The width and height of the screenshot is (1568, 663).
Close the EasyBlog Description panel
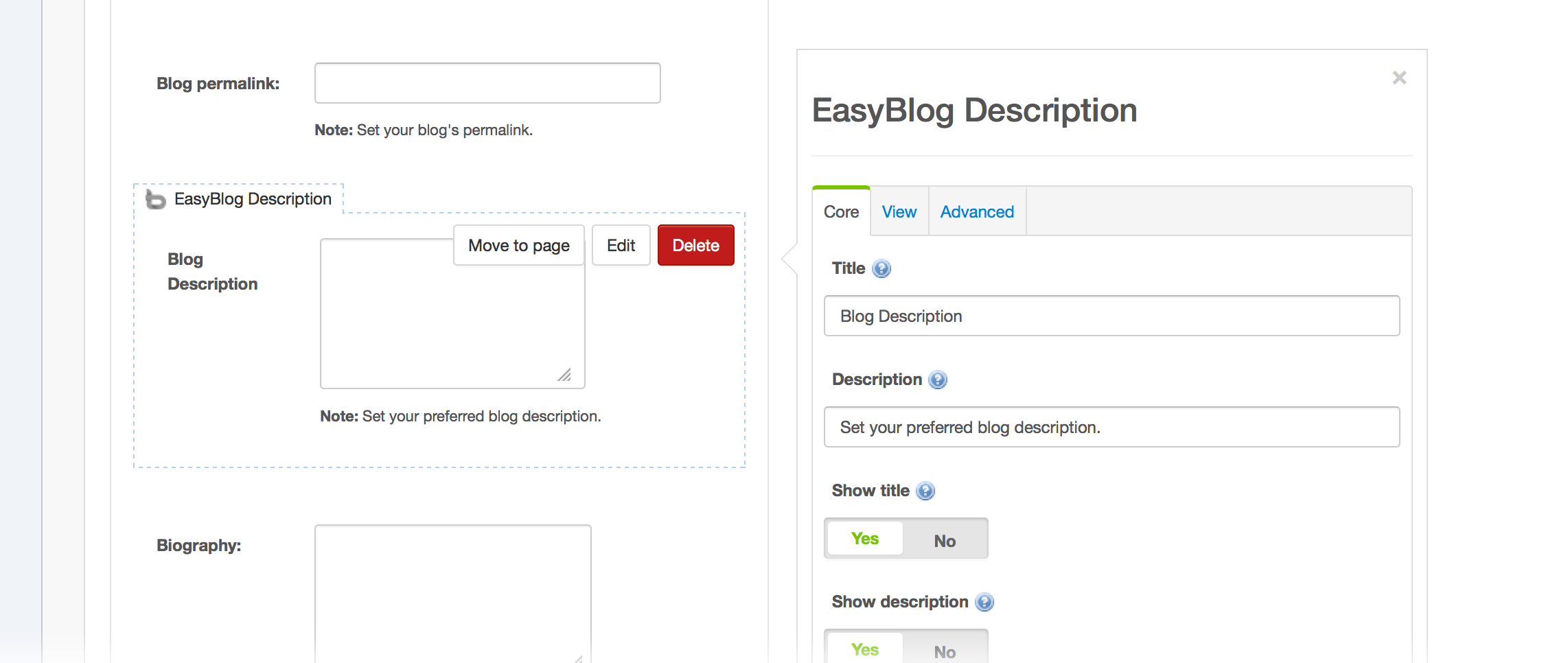click(x=1399, y=78)
